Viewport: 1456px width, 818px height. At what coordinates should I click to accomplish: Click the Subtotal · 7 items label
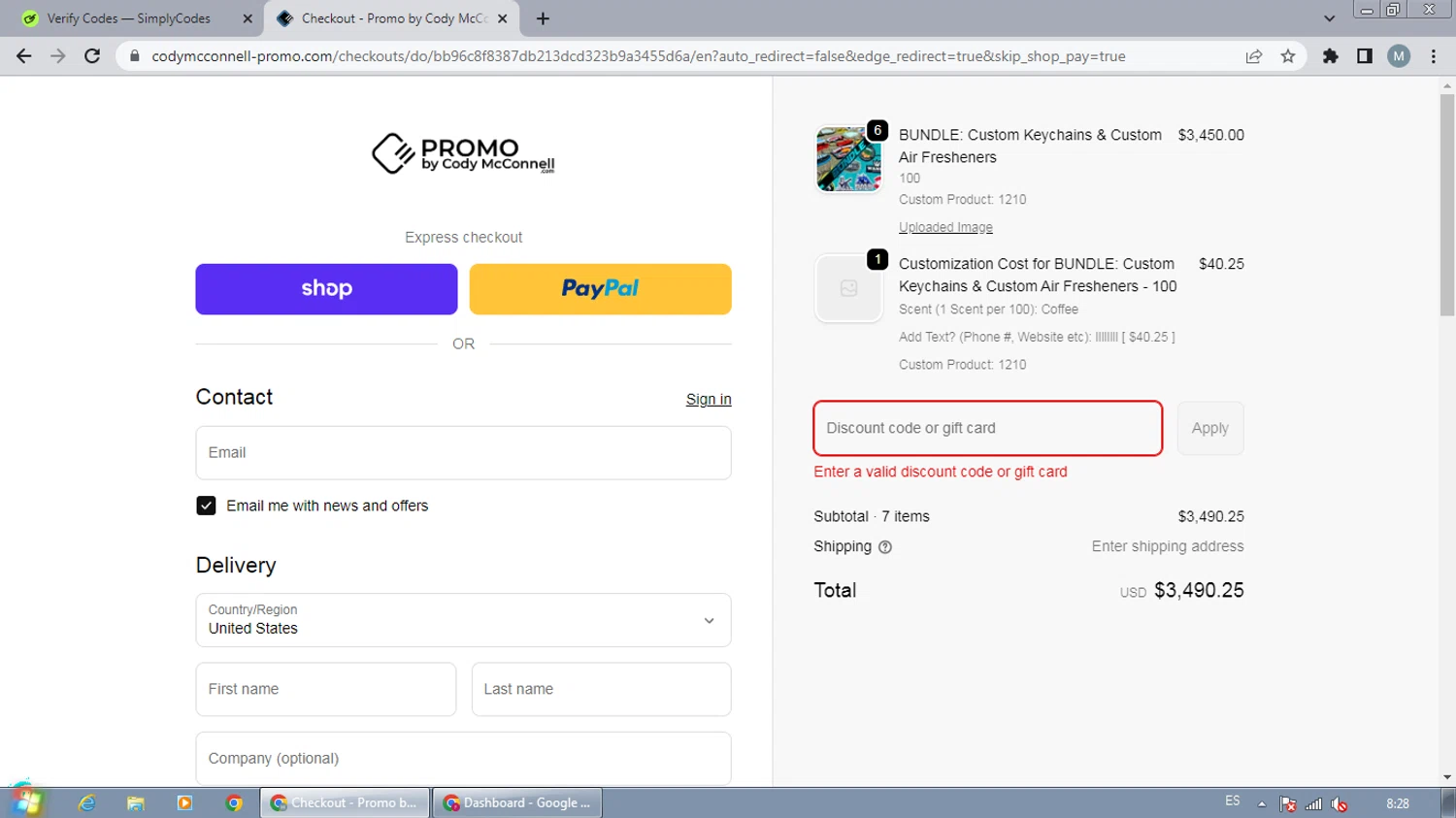(872, 516)
